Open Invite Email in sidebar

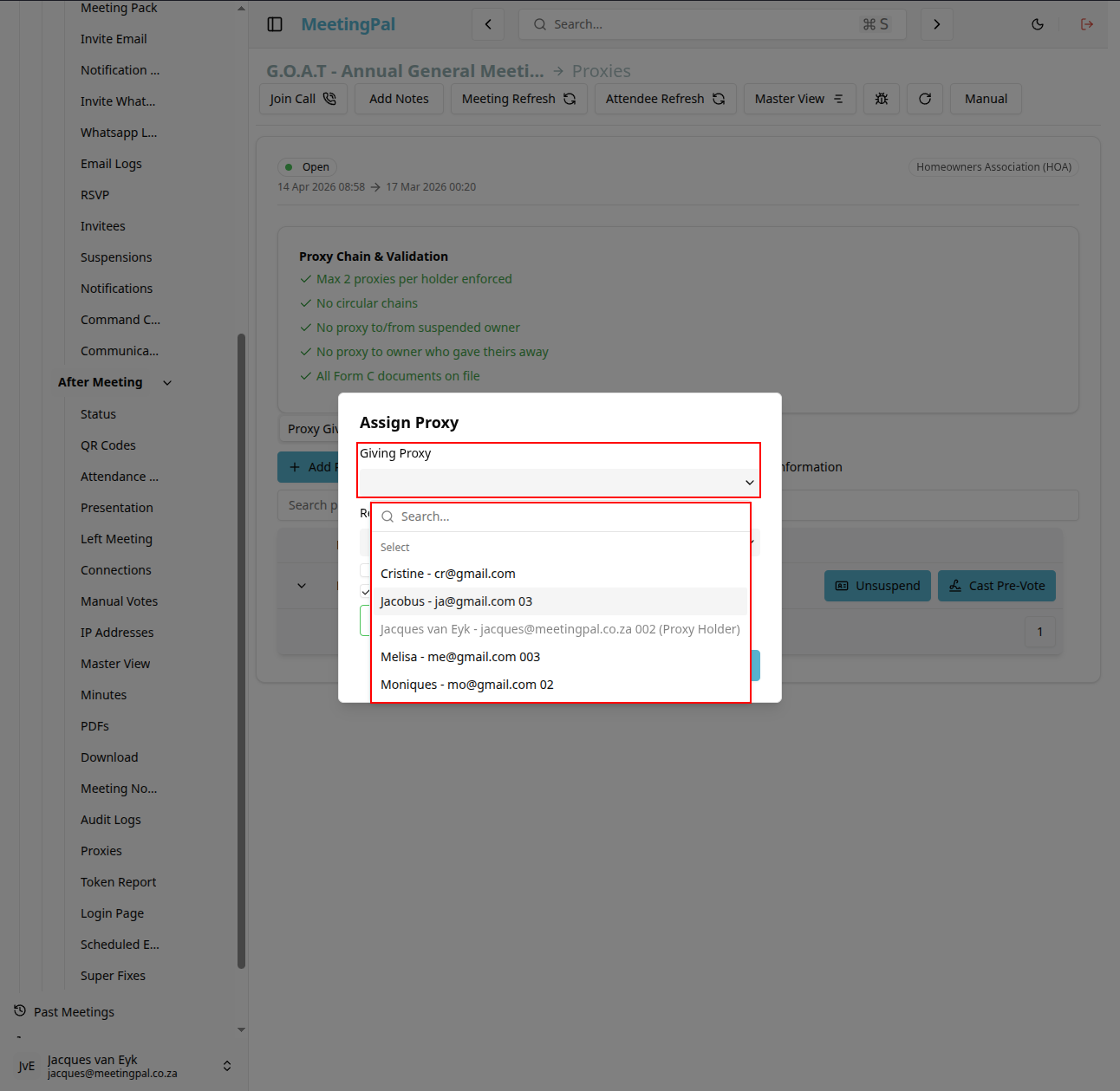[x=114, y=39]
